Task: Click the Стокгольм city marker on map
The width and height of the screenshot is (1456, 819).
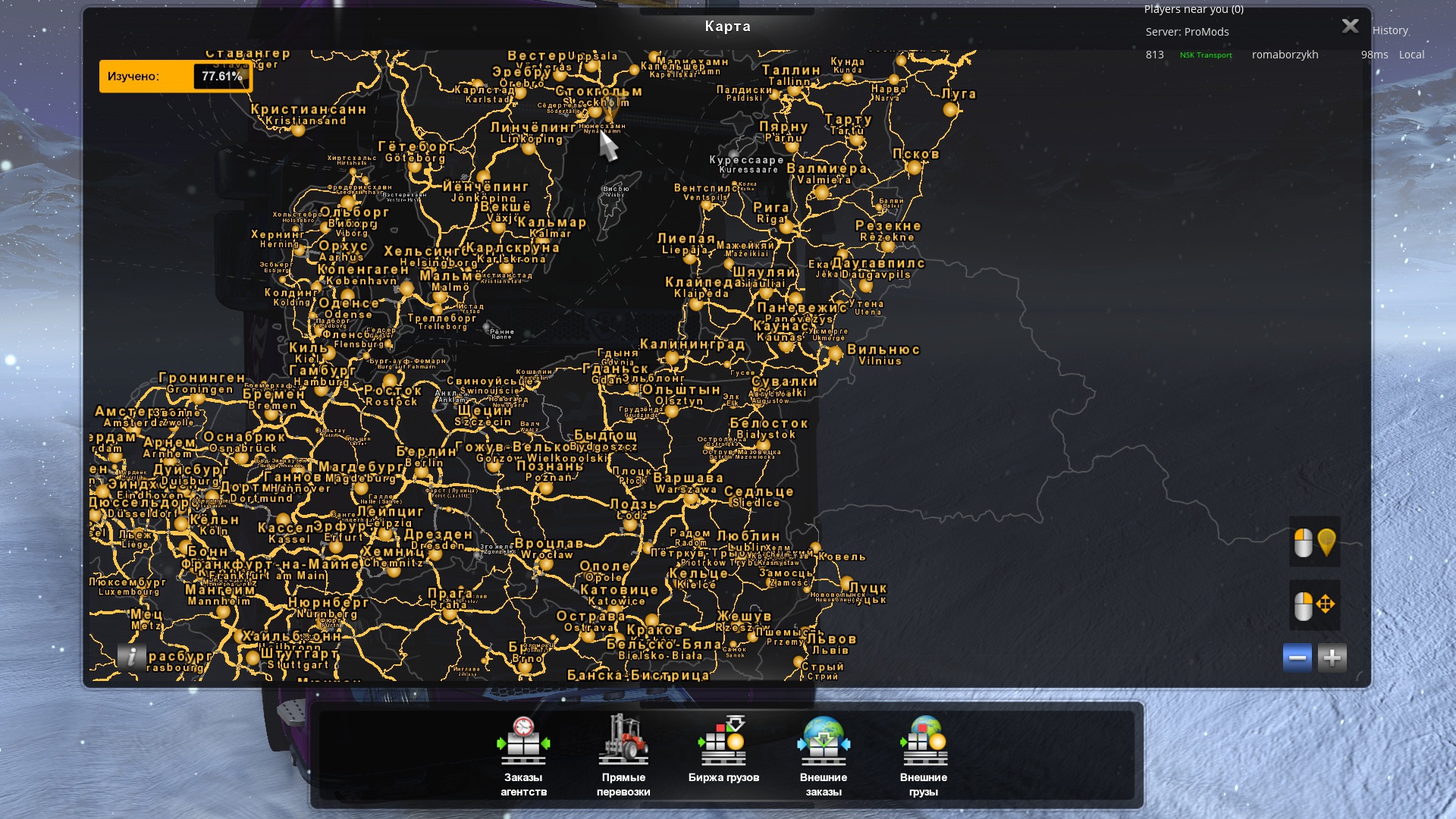Action: 596,112
